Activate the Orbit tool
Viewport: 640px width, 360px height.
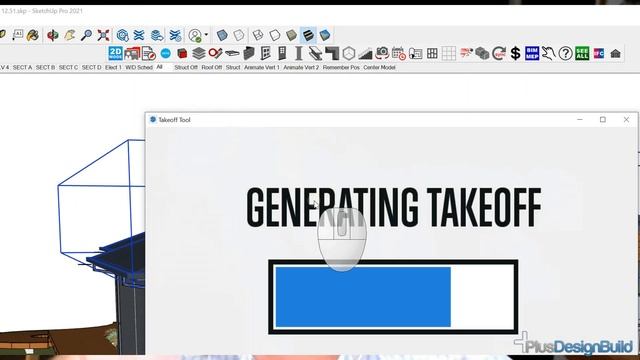click(53, 35)
